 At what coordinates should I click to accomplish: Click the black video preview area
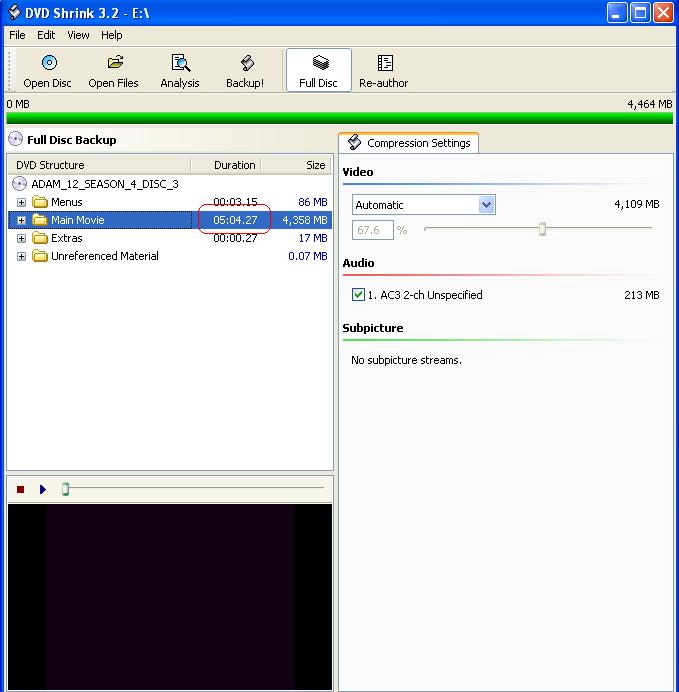170,597
